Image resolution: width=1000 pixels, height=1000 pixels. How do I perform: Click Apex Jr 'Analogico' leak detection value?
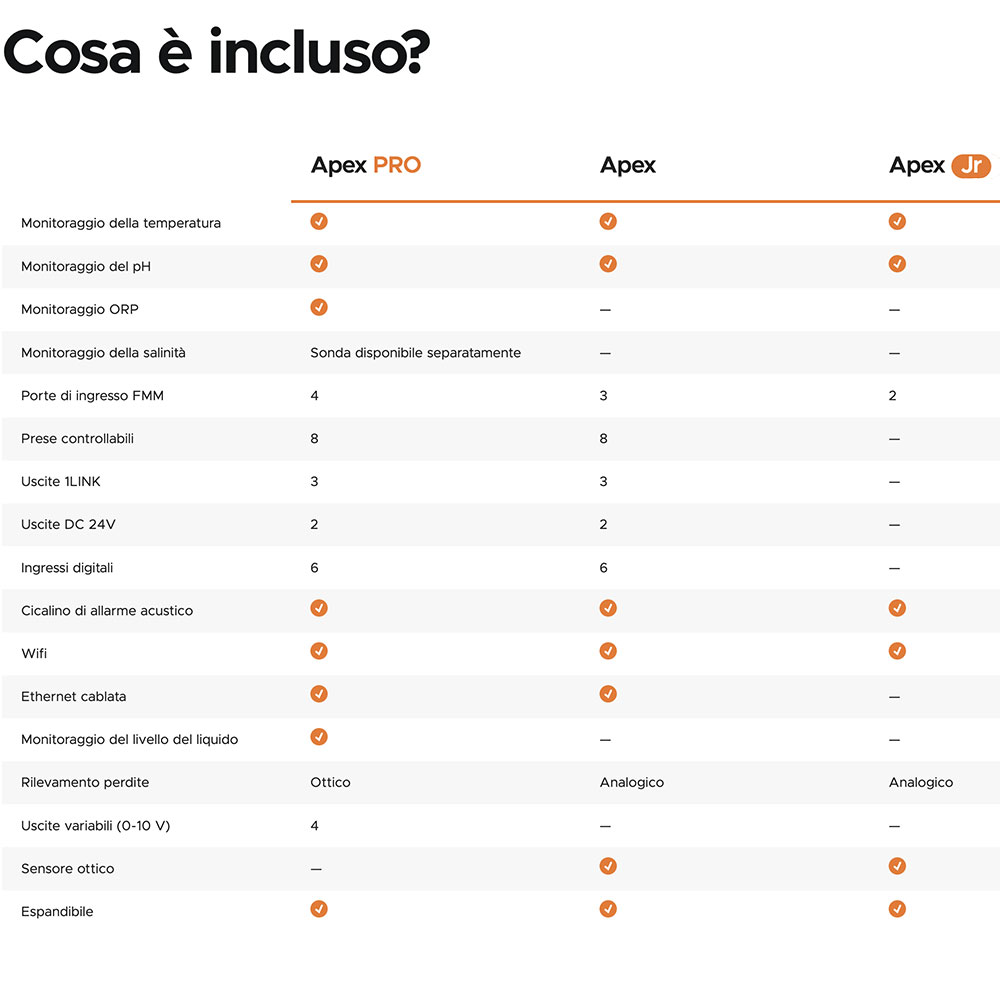(921, 783)
